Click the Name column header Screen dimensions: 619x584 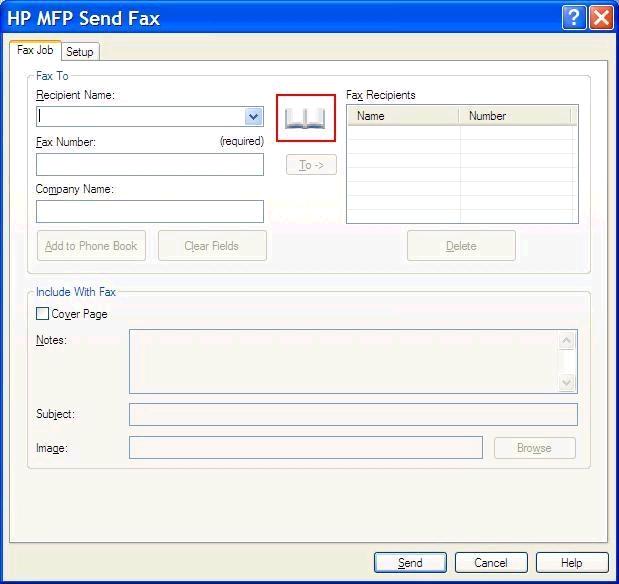403,116
